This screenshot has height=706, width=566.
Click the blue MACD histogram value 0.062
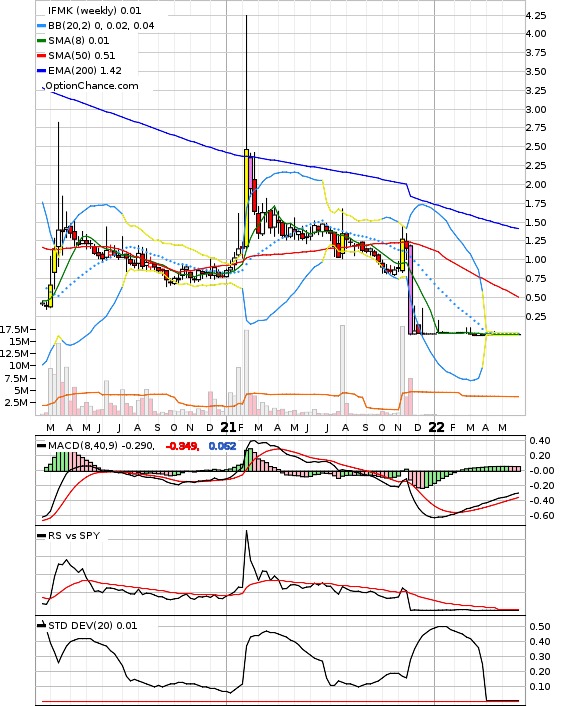tap(222, 446)
